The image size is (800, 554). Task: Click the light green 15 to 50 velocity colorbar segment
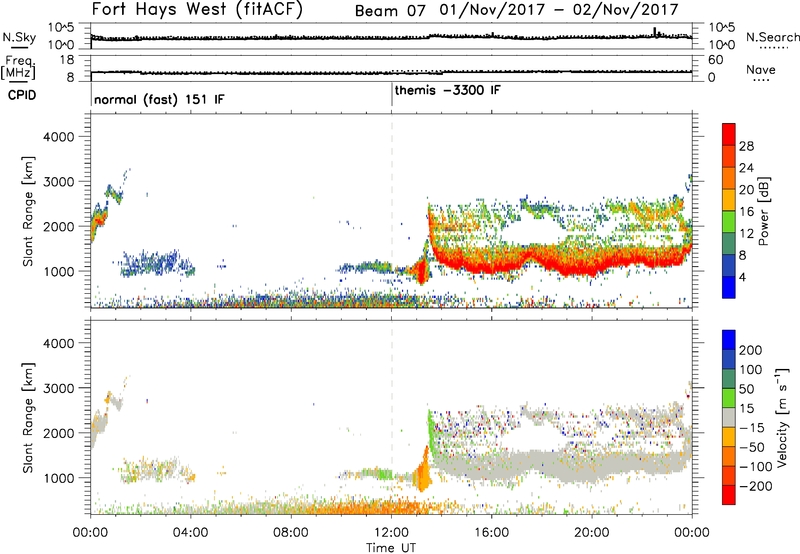(x=729, y=398)
